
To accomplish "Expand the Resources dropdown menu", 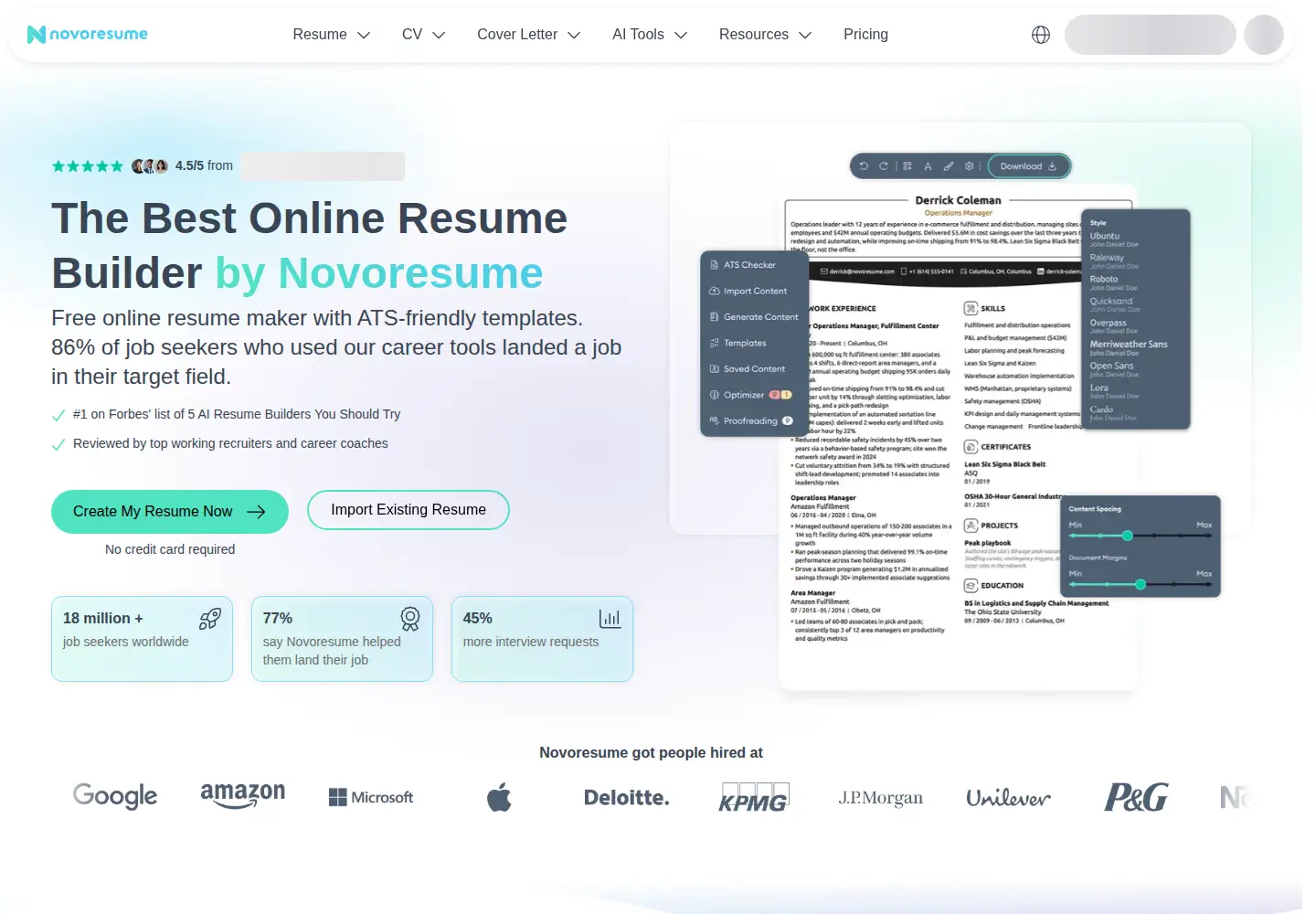I will coord(765,35).
